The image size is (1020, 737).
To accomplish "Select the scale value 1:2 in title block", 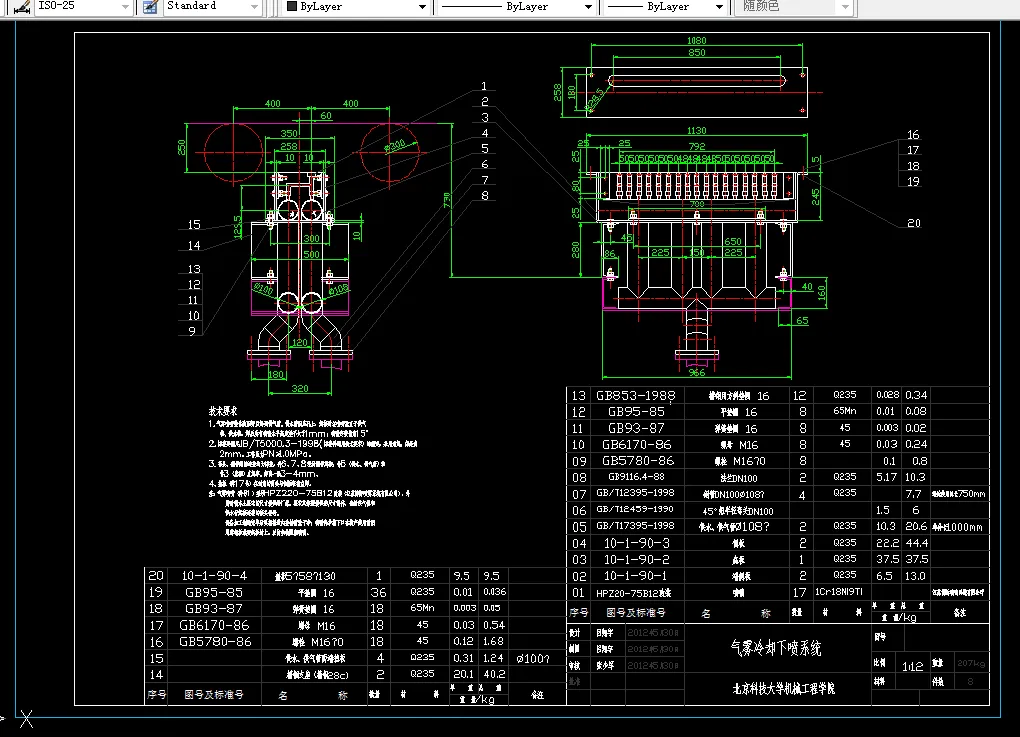I will point(912,666).
